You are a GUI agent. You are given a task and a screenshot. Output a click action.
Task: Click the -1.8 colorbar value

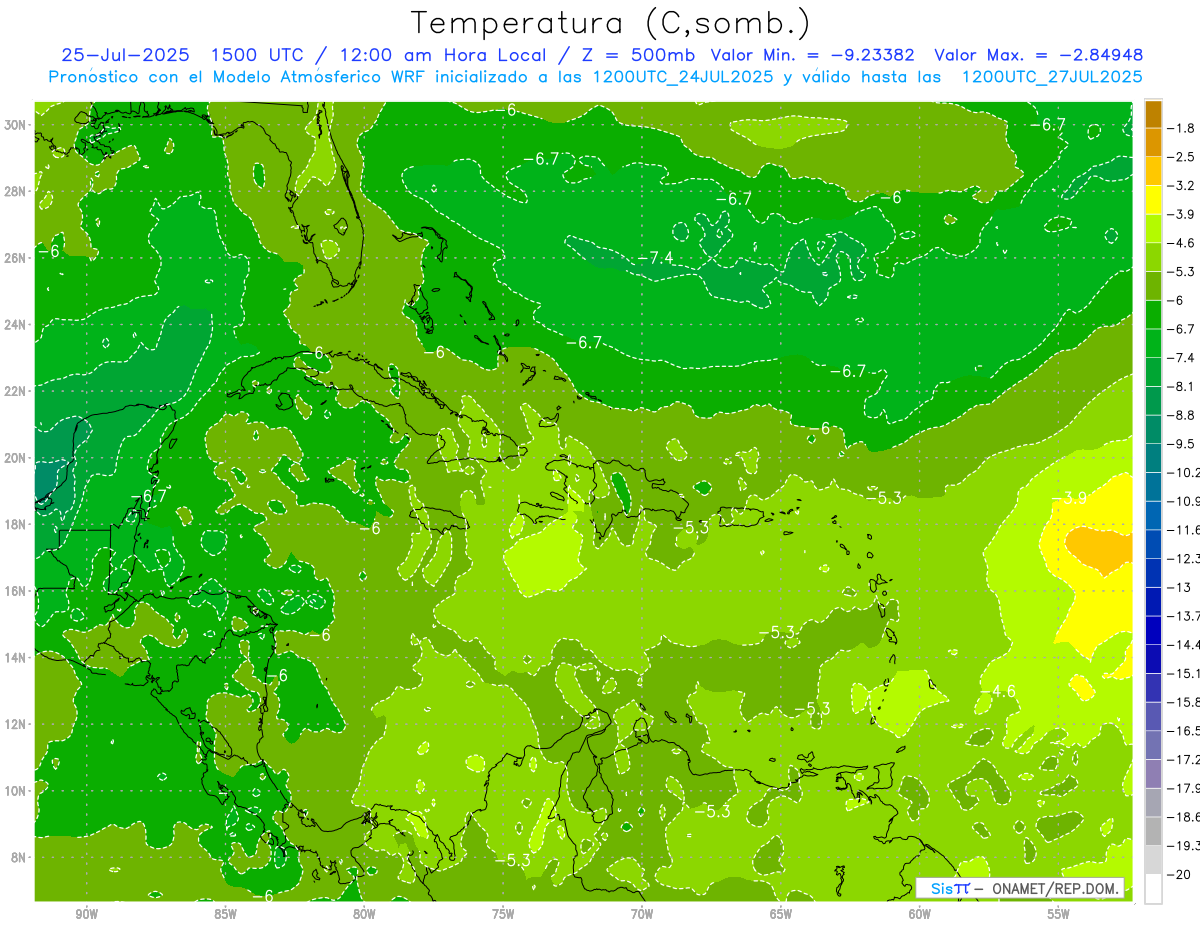point(1183,128)
